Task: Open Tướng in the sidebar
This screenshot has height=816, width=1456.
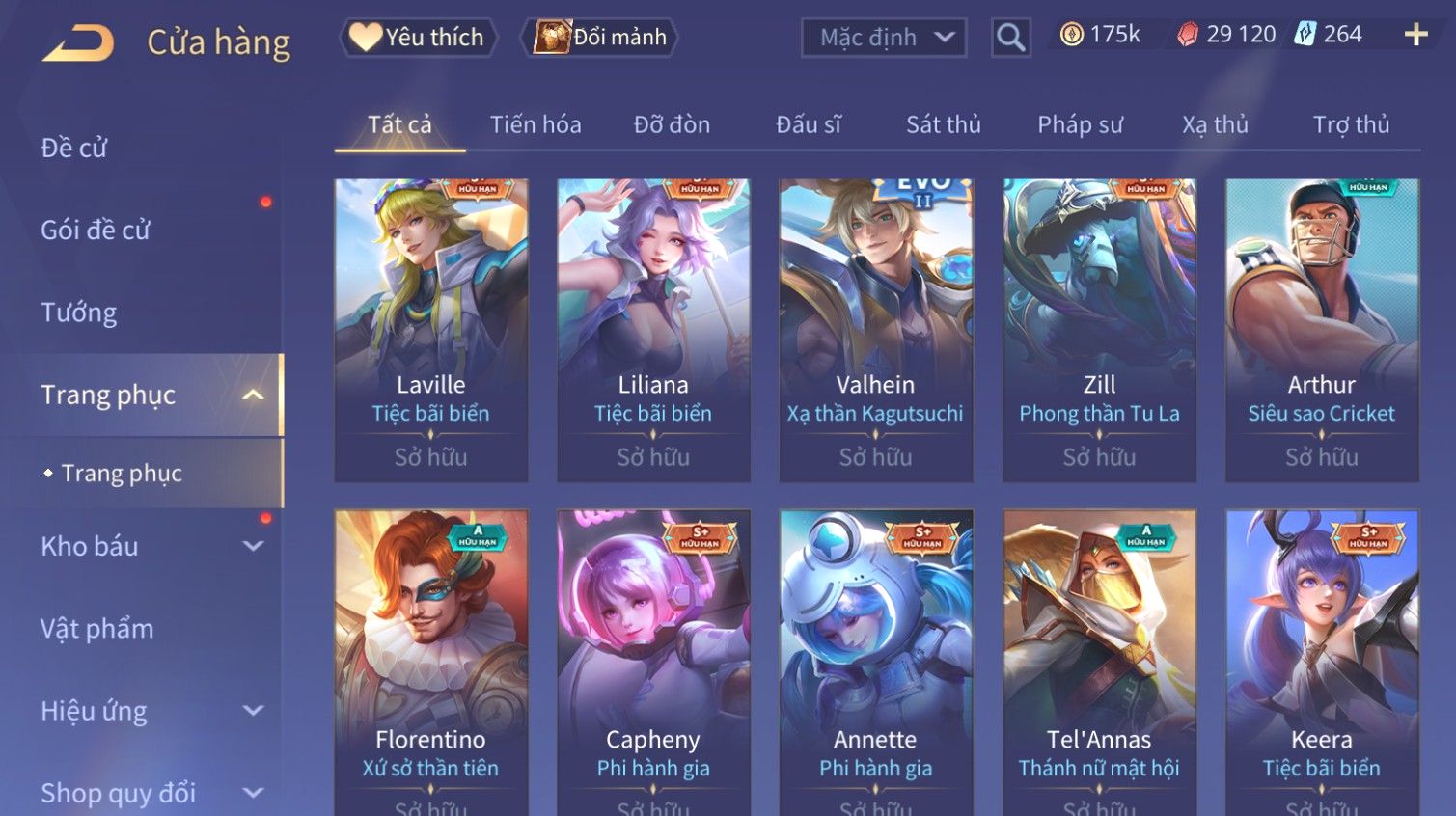Action: click(79, 313)
